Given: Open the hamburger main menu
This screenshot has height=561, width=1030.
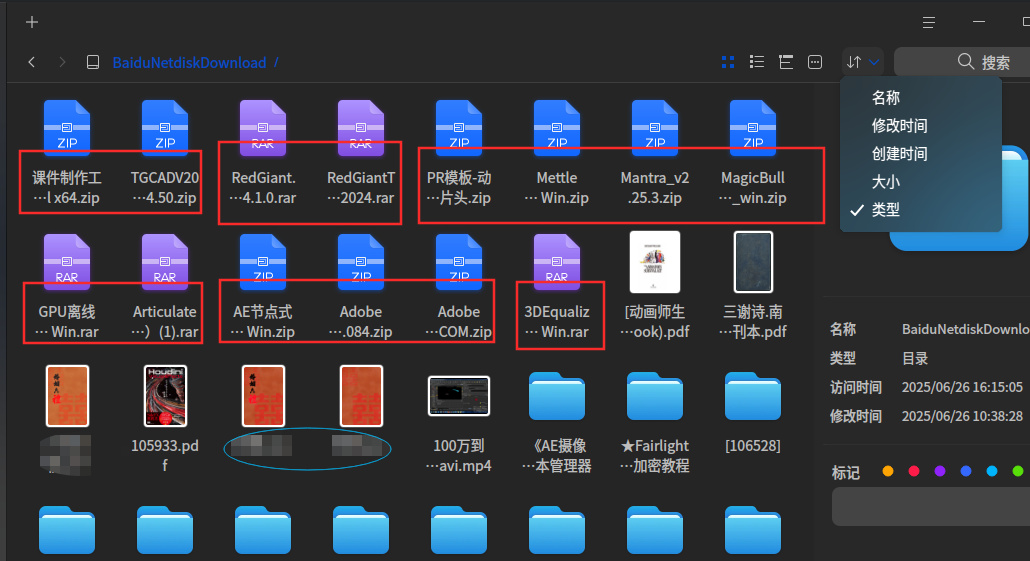Looking at the screenshot, I should coord(929,22).
